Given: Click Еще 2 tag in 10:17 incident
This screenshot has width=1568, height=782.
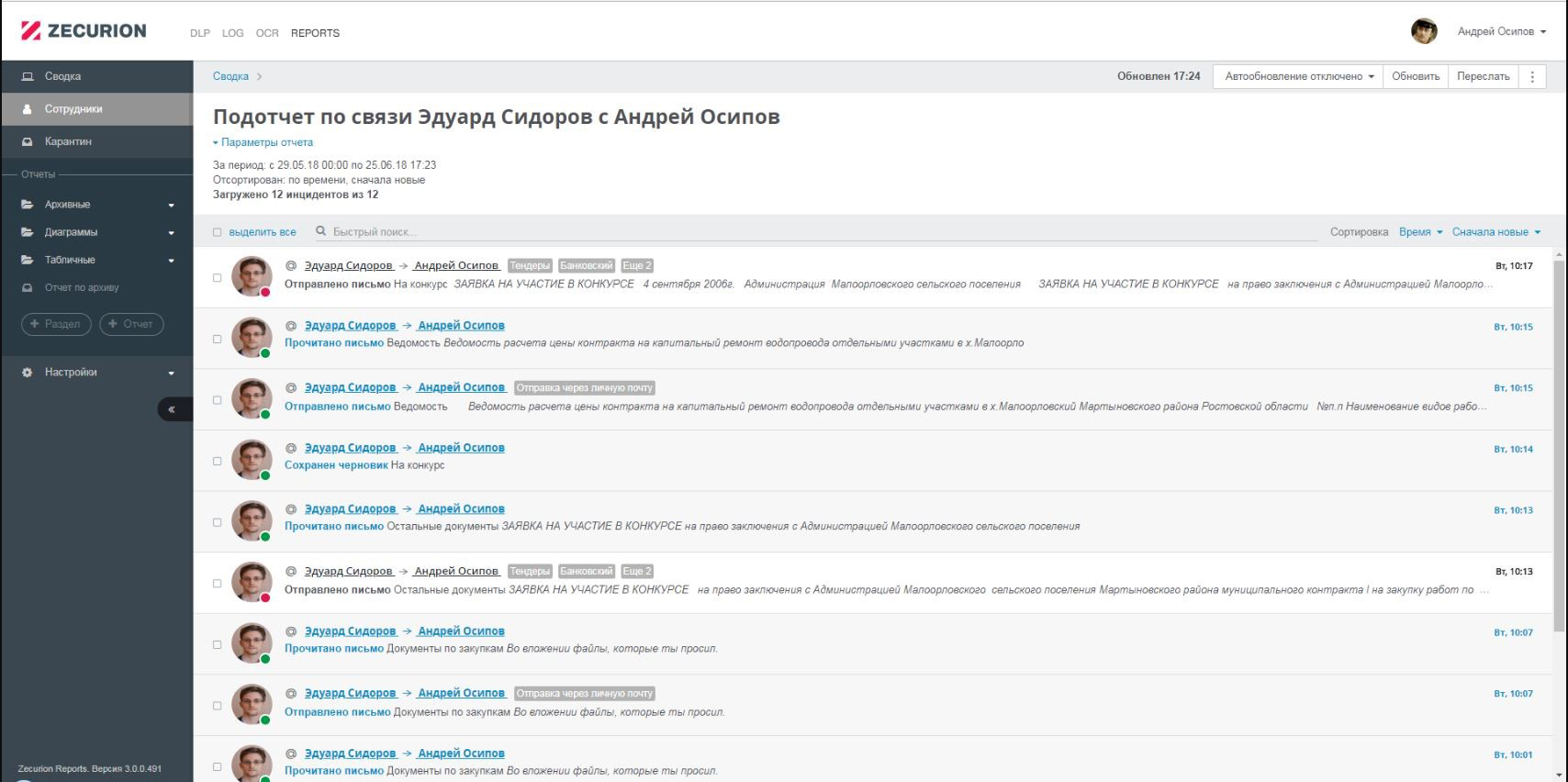Looking at the screenshot, I should [x=637, y=265].
